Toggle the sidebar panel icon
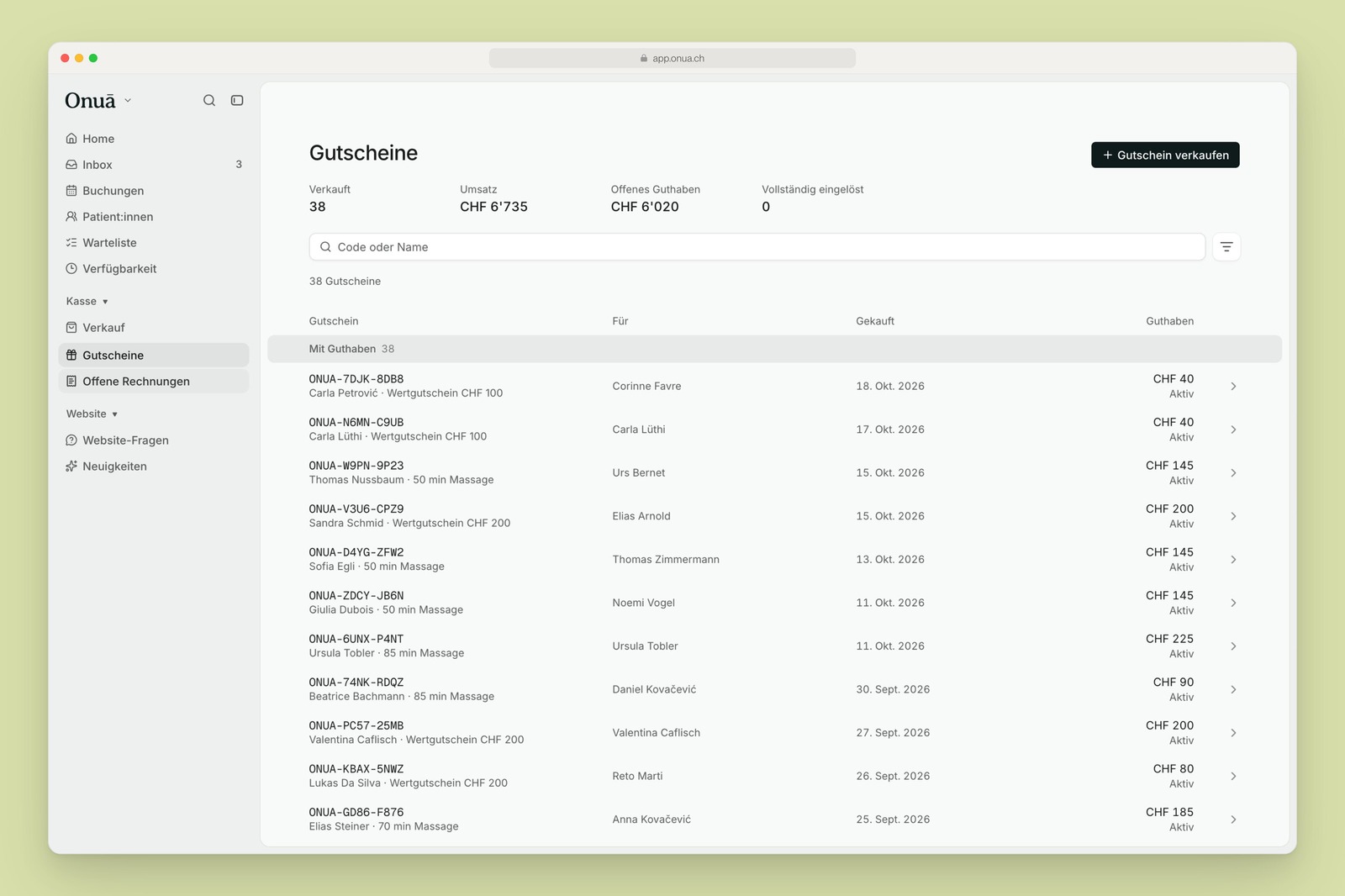This screenshot has width=1345, height=896. click(x=237, y=101)
